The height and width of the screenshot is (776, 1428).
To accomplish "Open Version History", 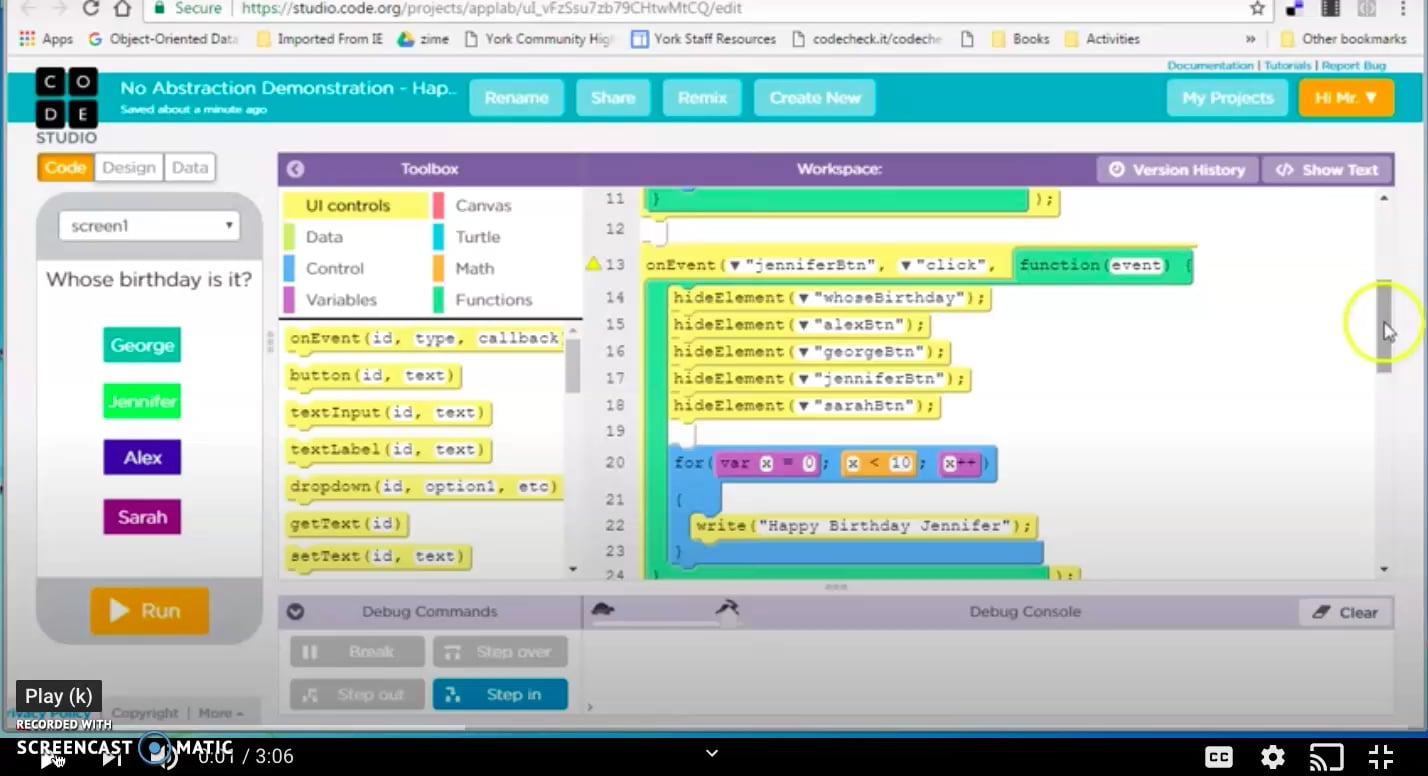I will [x=1176, y=170].
